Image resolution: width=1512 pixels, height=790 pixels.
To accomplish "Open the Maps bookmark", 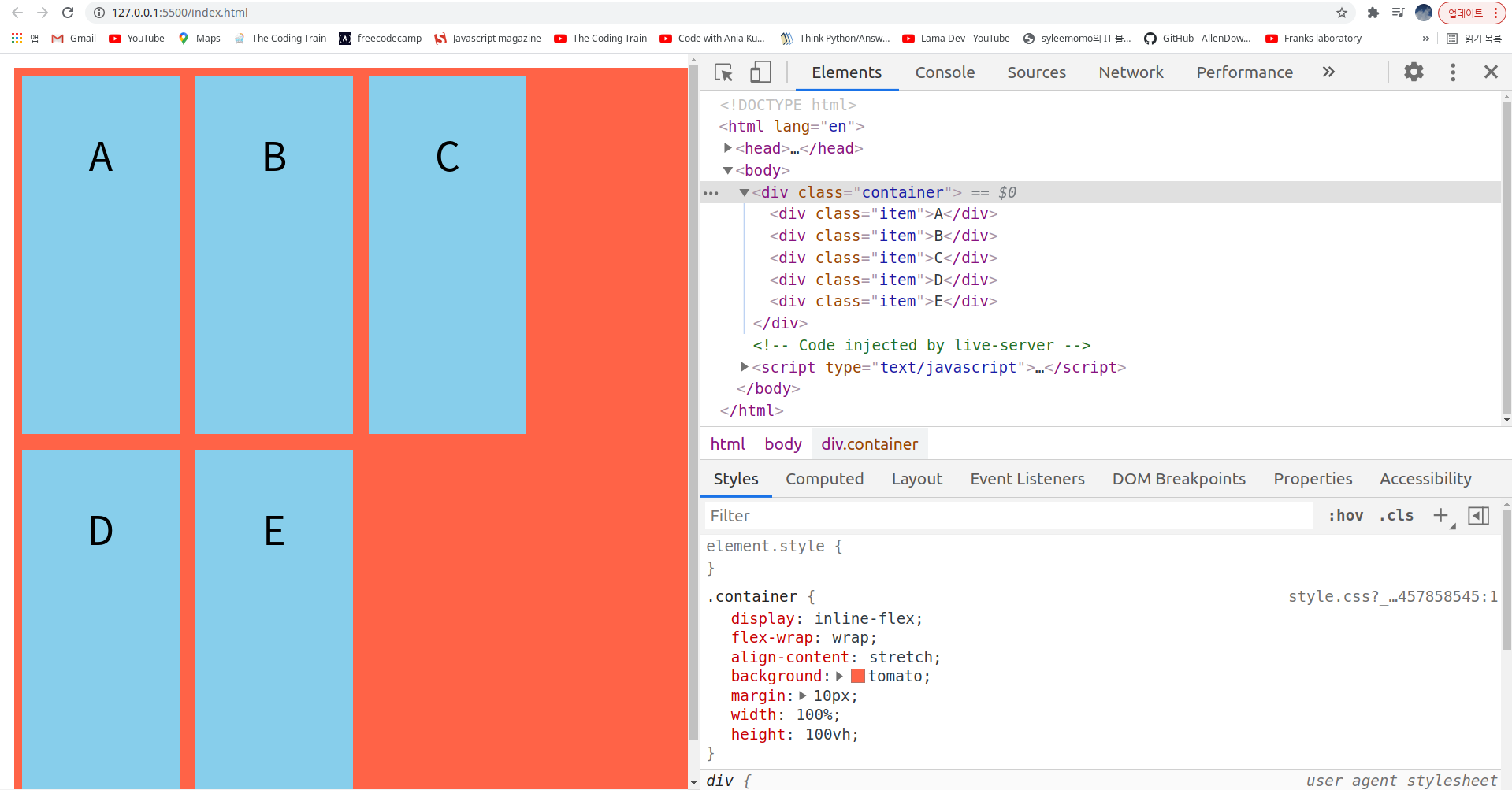I will tap(199, 38).
